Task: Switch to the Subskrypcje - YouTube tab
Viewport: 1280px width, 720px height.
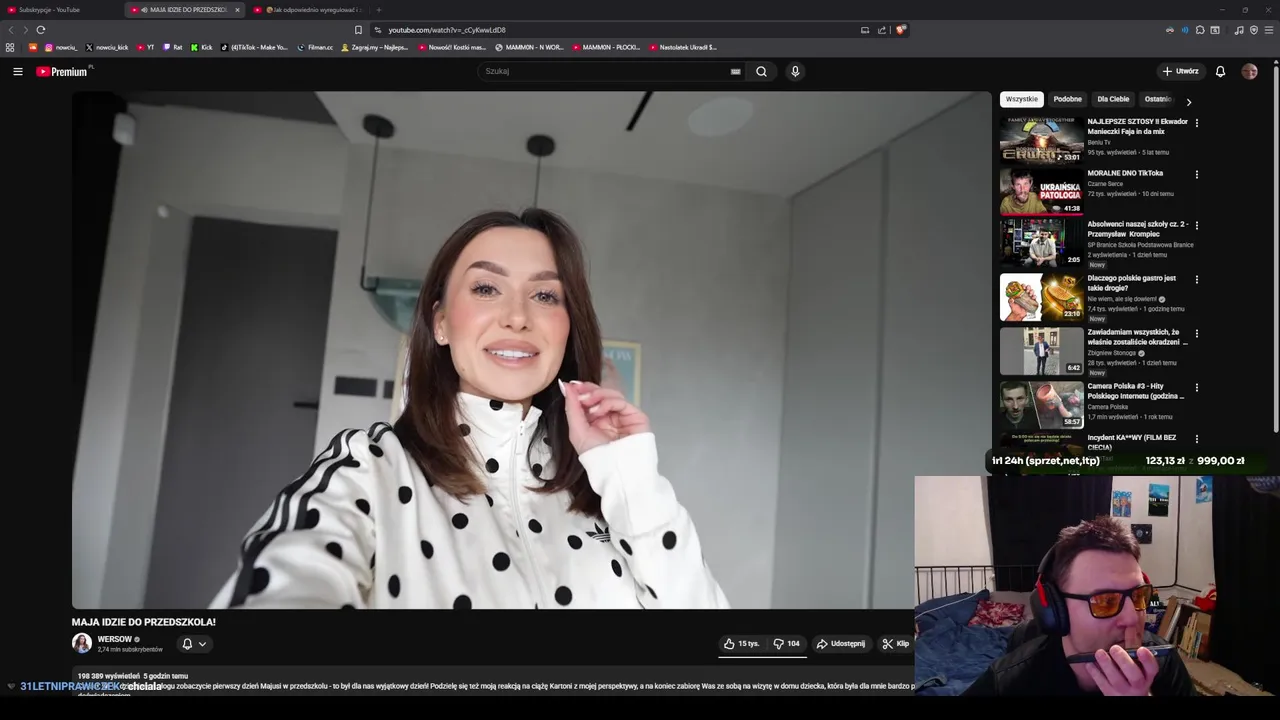Action: [x=50, y=9]
